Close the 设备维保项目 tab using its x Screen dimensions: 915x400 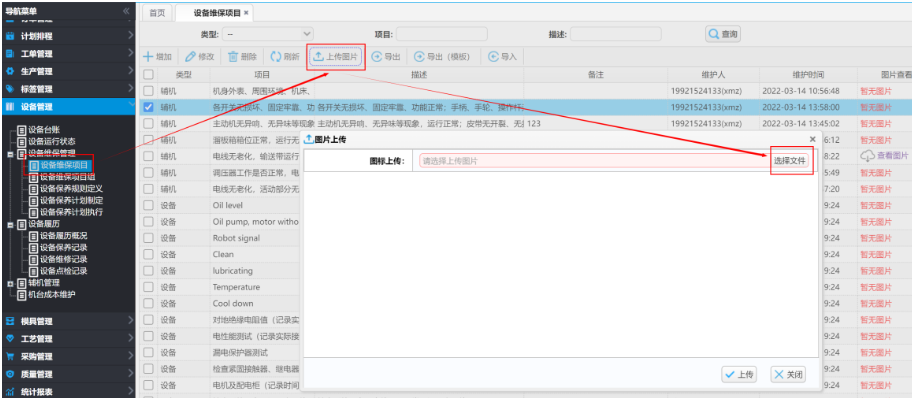click(x=246, y=13)
